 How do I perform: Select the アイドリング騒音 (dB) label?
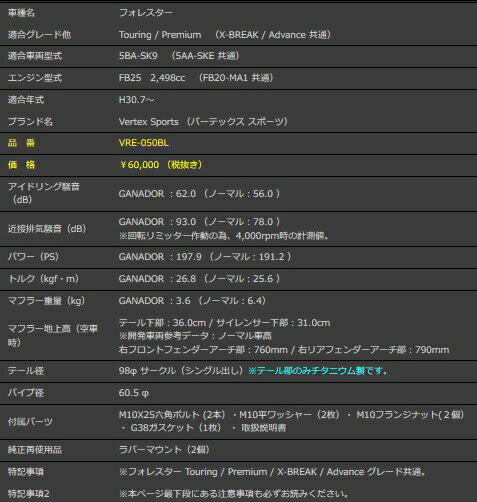coord(44,193)
